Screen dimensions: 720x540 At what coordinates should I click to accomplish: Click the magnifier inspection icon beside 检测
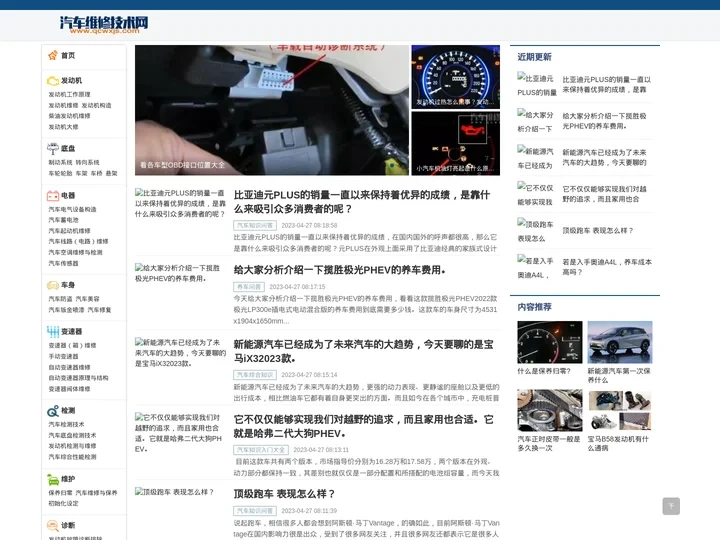(x=53, y=411)
